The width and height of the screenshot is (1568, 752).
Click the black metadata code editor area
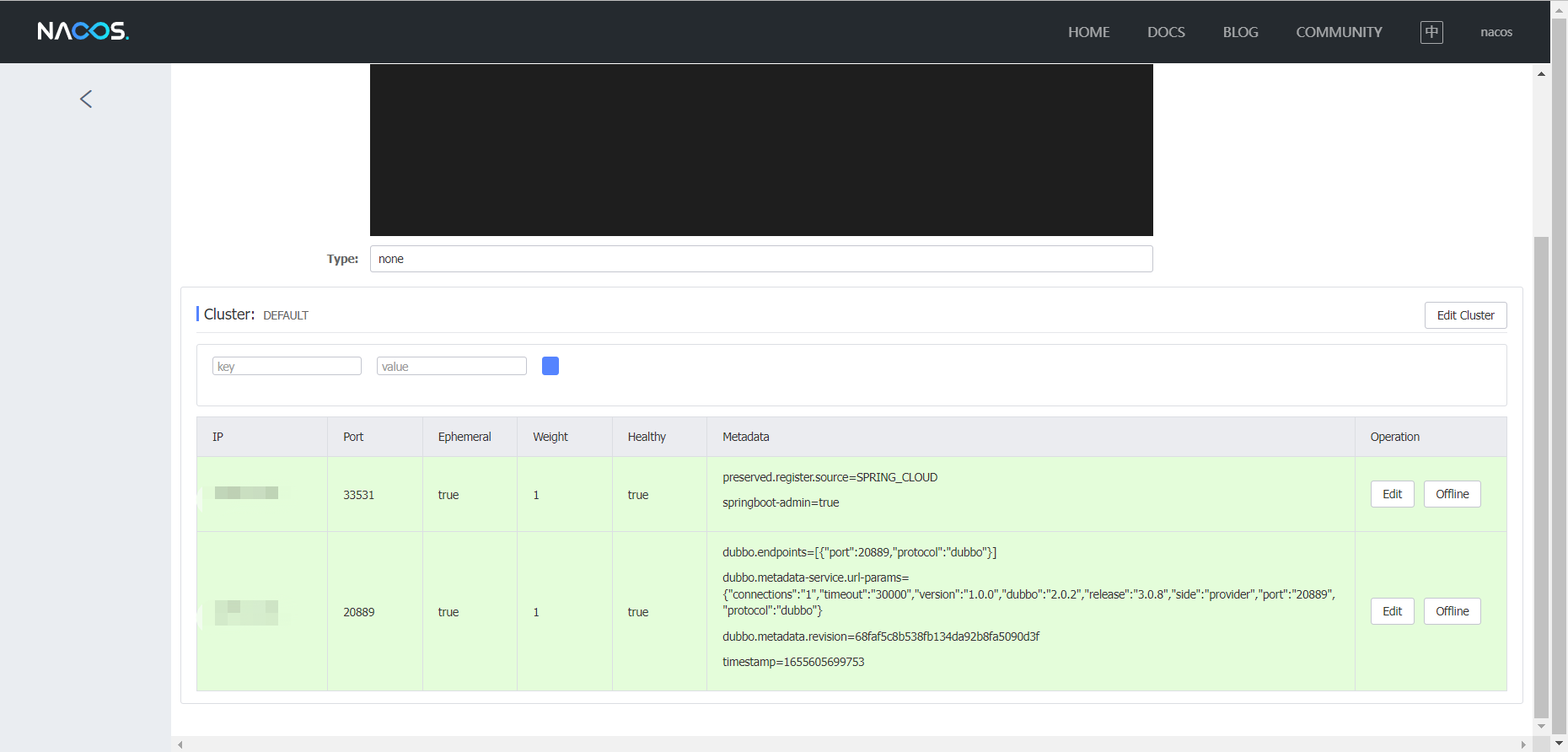(x=761, y=150)
